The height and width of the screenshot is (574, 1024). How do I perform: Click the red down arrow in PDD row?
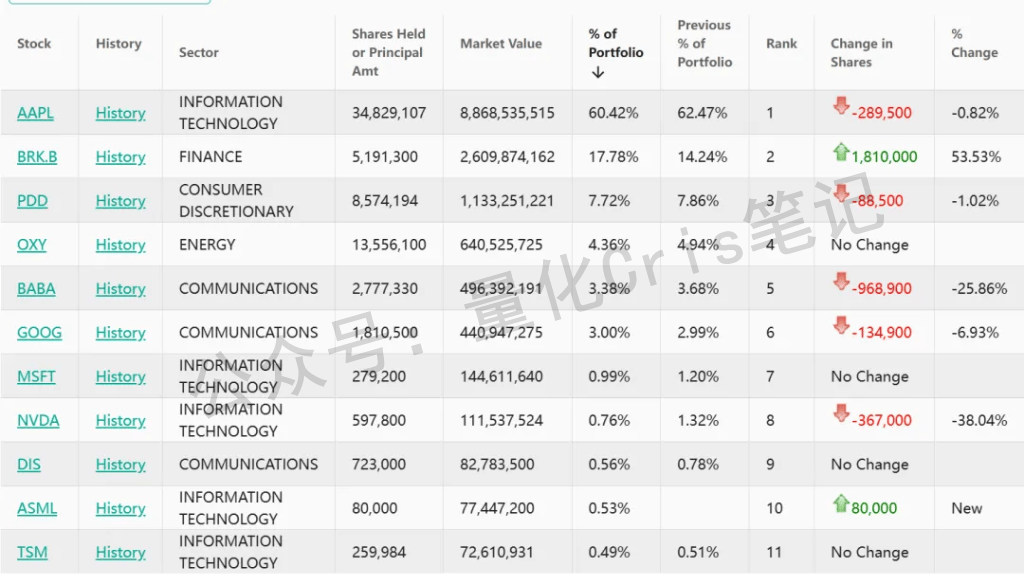pyautogui.click(x=841, y=194)
